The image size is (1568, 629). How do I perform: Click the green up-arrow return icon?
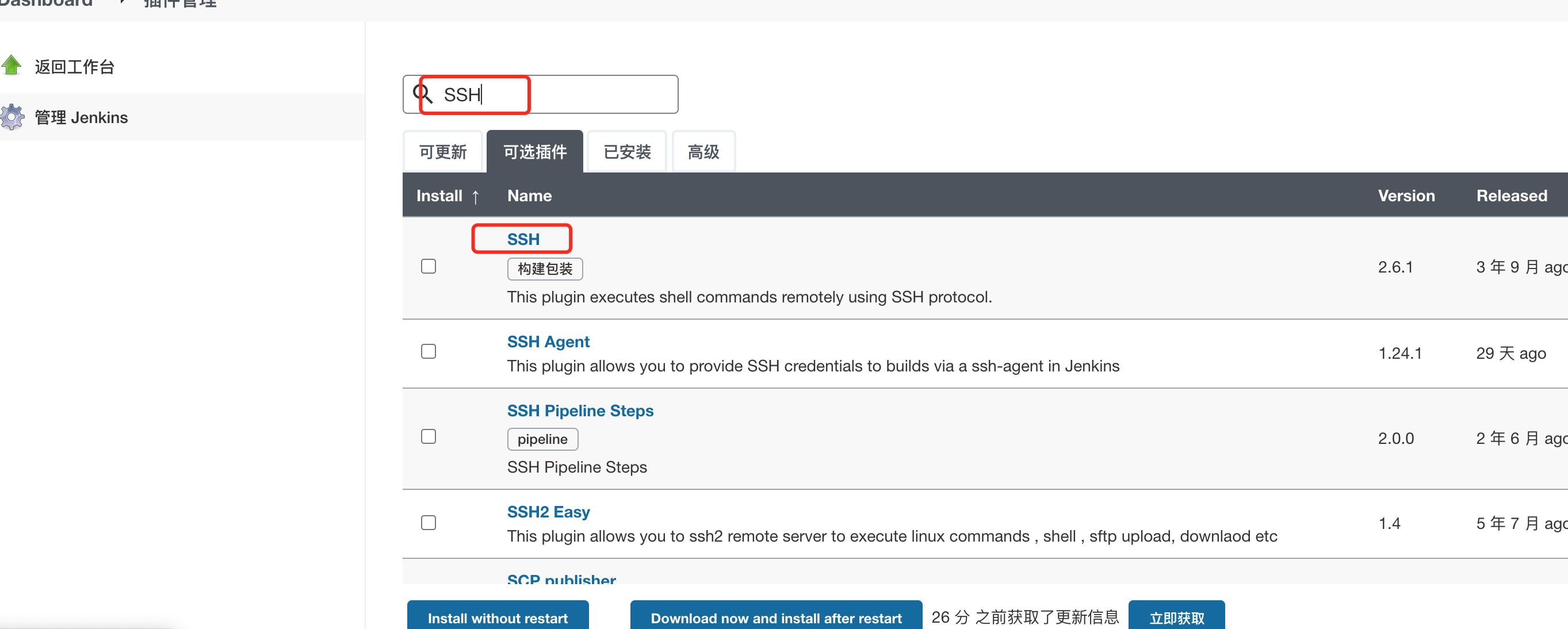pyautogui.click(x=12, y=65)
